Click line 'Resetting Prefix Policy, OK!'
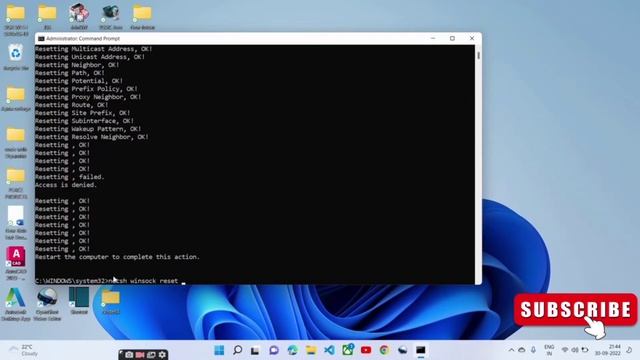 pos(86,89)
